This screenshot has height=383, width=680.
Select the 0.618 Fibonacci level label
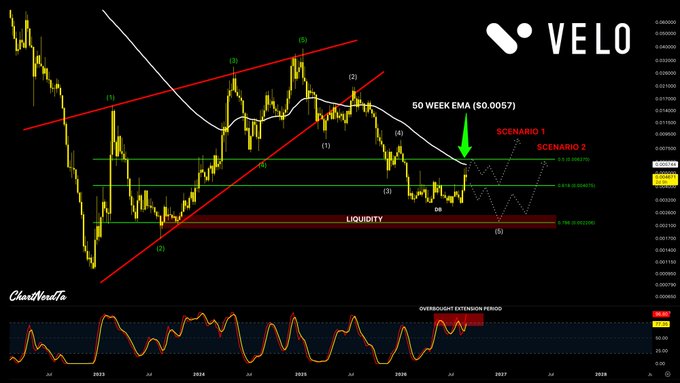point(576,186)
